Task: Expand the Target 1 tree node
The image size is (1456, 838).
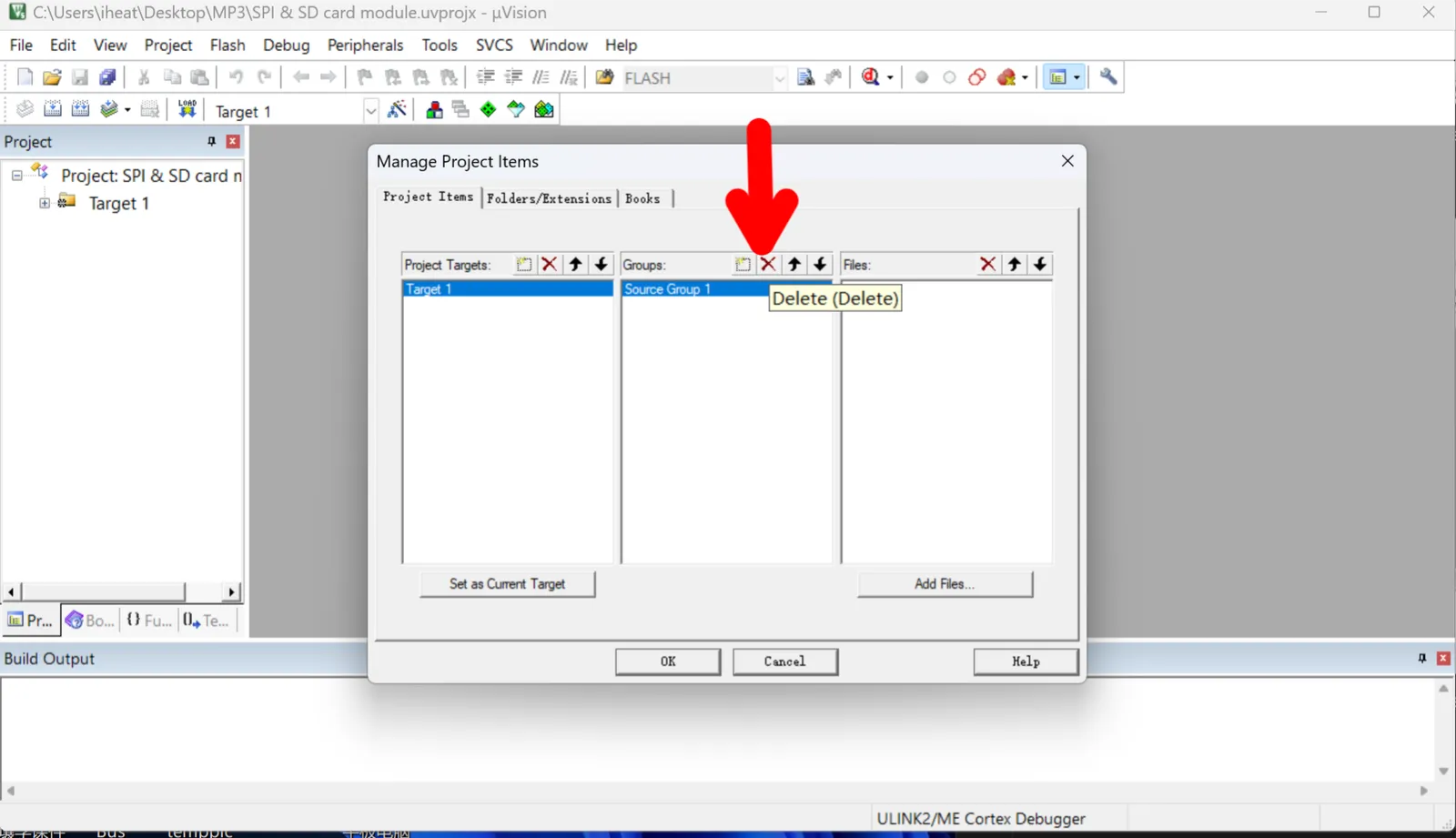Action: click(45, 203)
